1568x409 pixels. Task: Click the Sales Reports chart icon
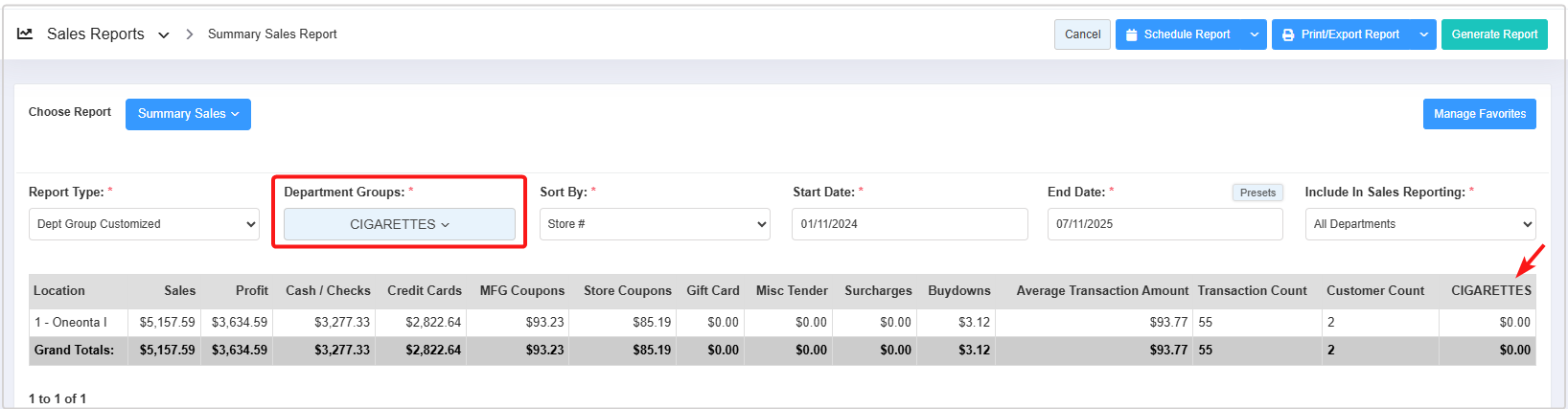(25, 34)
